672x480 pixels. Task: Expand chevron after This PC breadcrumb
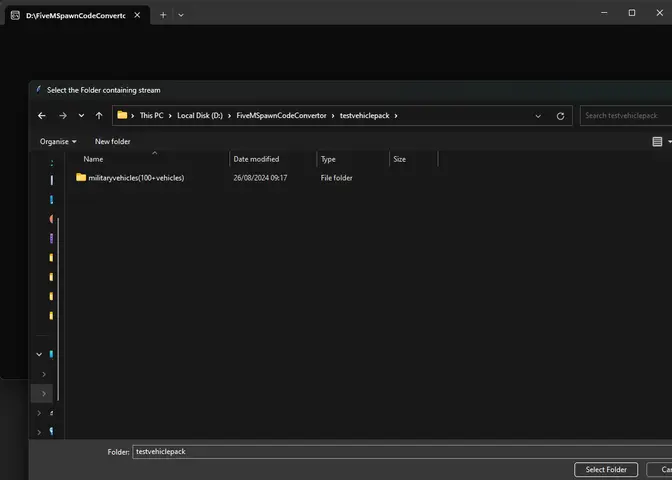click(170, 116)
